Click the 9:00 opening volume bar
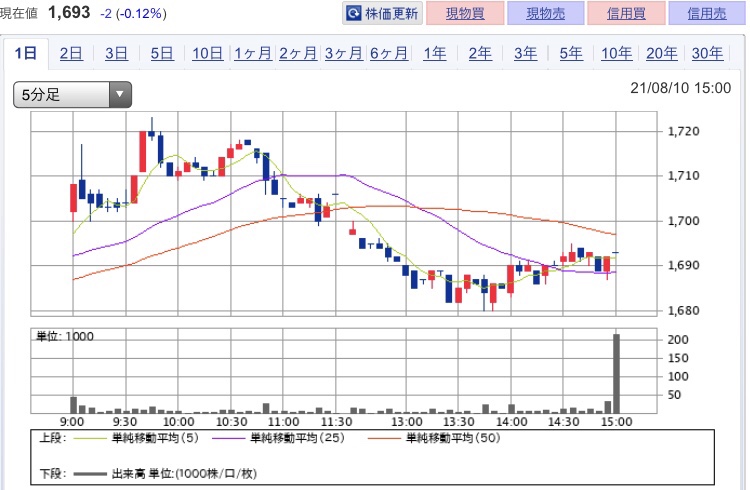 [74, 405]
